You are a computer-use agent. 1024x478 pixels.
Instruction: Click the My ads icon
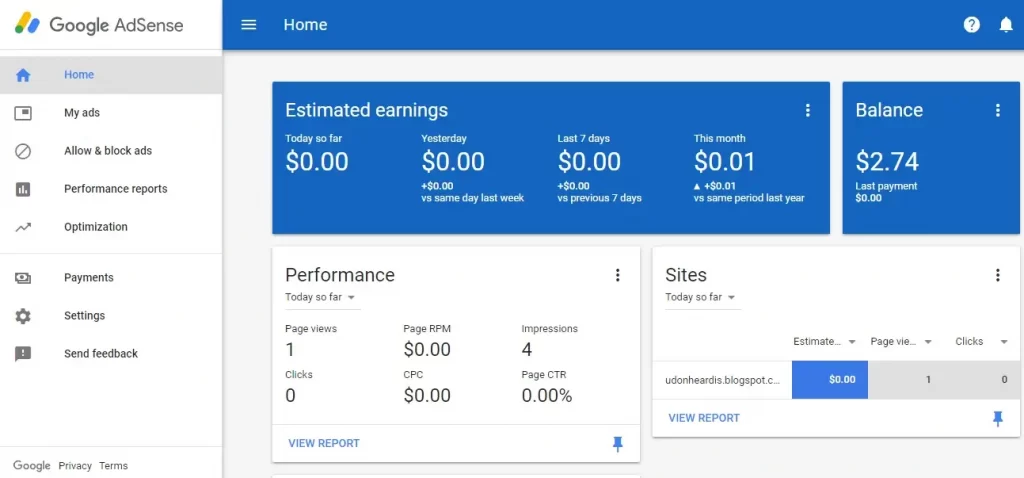point(23,113)
